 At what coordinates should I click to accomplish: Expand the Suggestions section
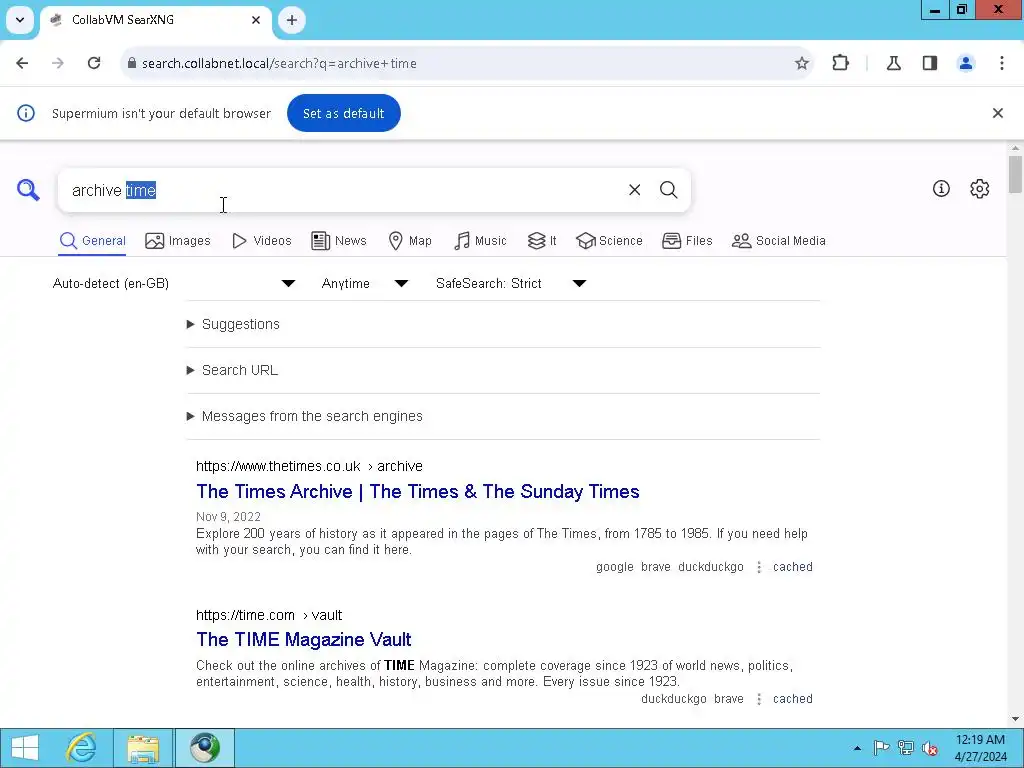[240, 325]
